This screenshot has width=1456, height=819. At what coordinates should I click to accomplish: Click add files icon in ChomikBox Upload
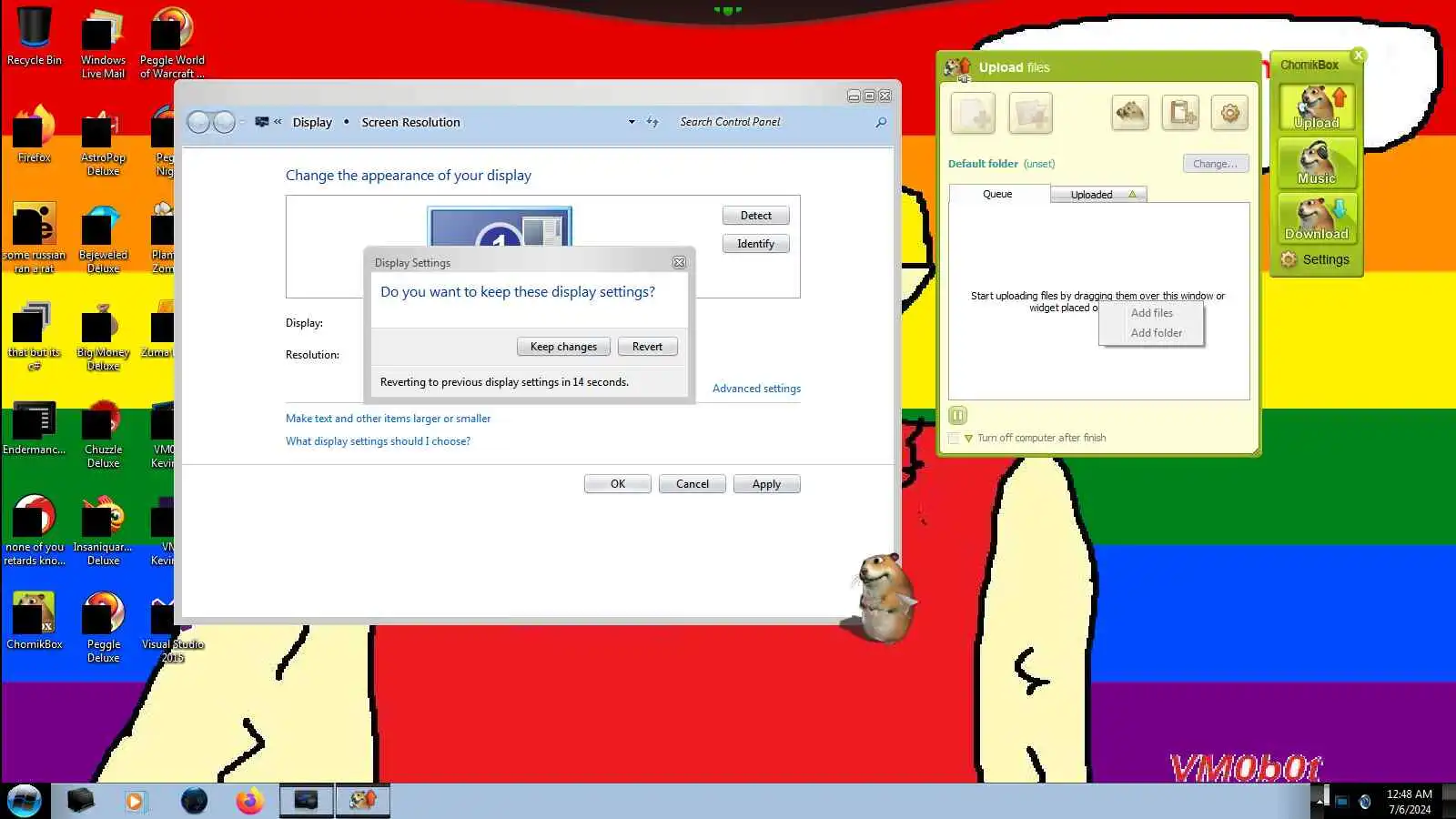click(x=973, y=114)
